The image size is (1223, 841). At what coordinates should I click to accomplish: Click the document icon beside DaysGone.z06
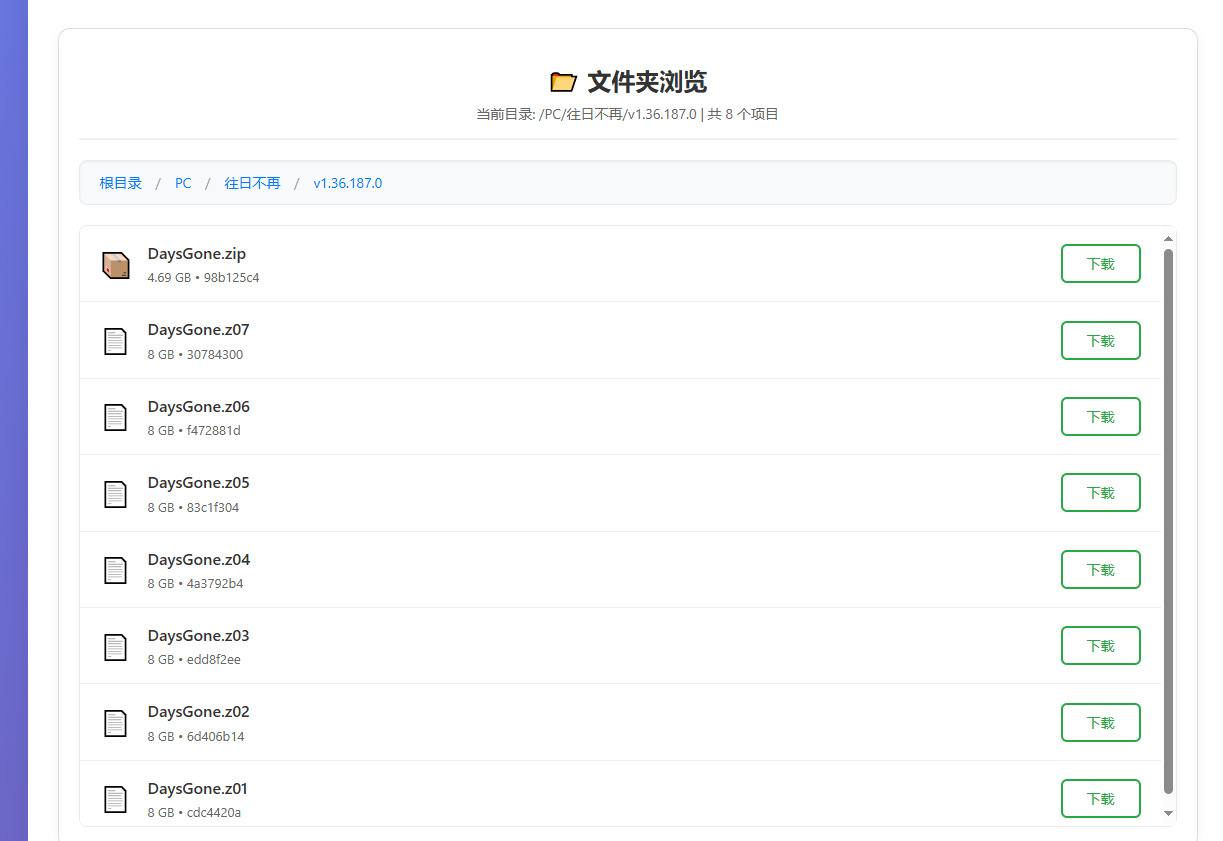click(x=116, y=417)
